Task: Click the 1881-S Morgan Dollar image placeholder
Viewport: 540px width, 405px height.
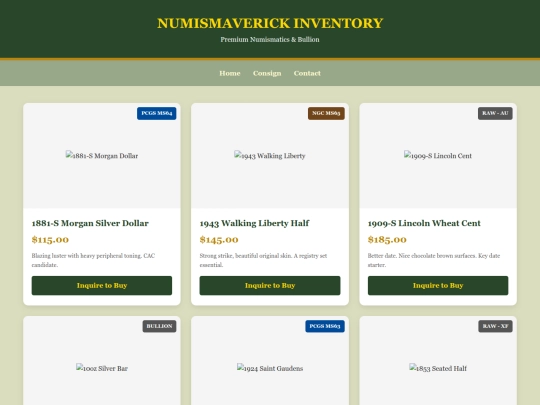Action: 102,156
